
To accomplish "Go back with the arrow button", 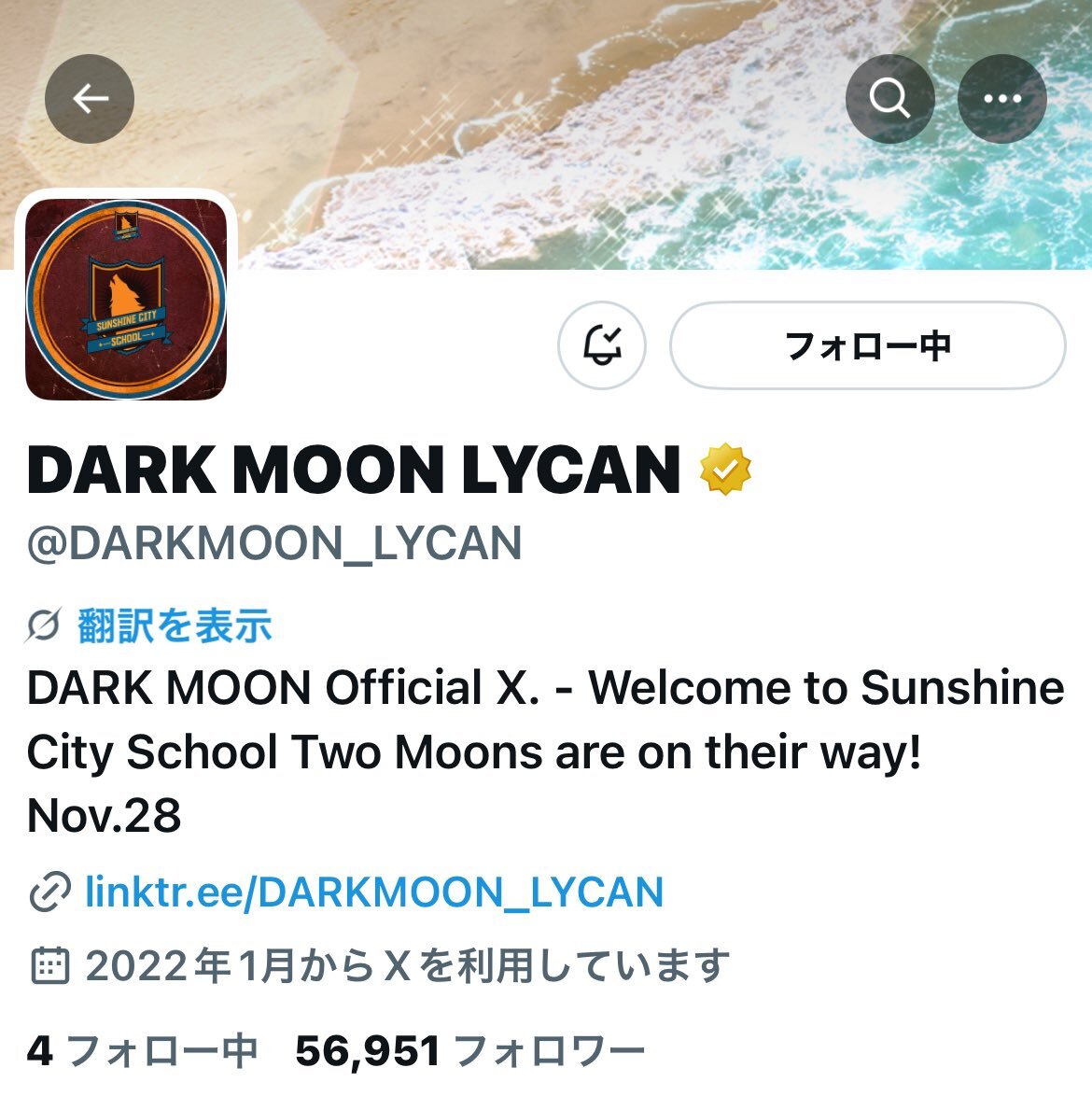I will click(90, 98).
